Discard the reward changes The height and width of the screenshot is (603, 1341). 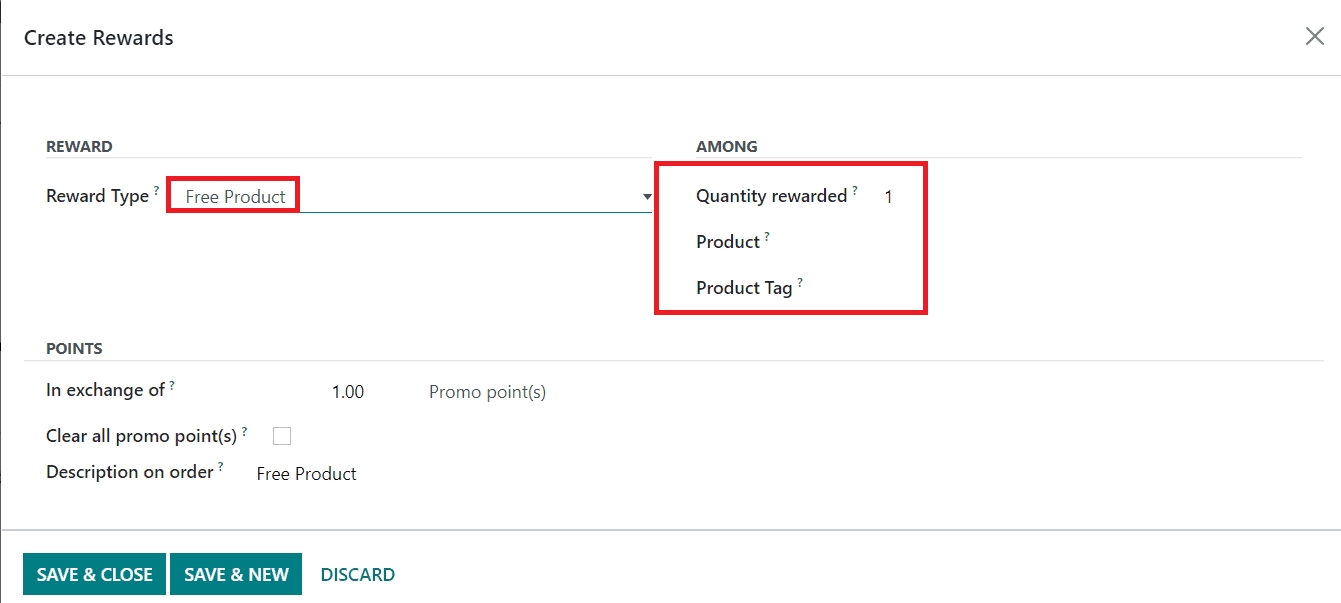click(357, 575)
